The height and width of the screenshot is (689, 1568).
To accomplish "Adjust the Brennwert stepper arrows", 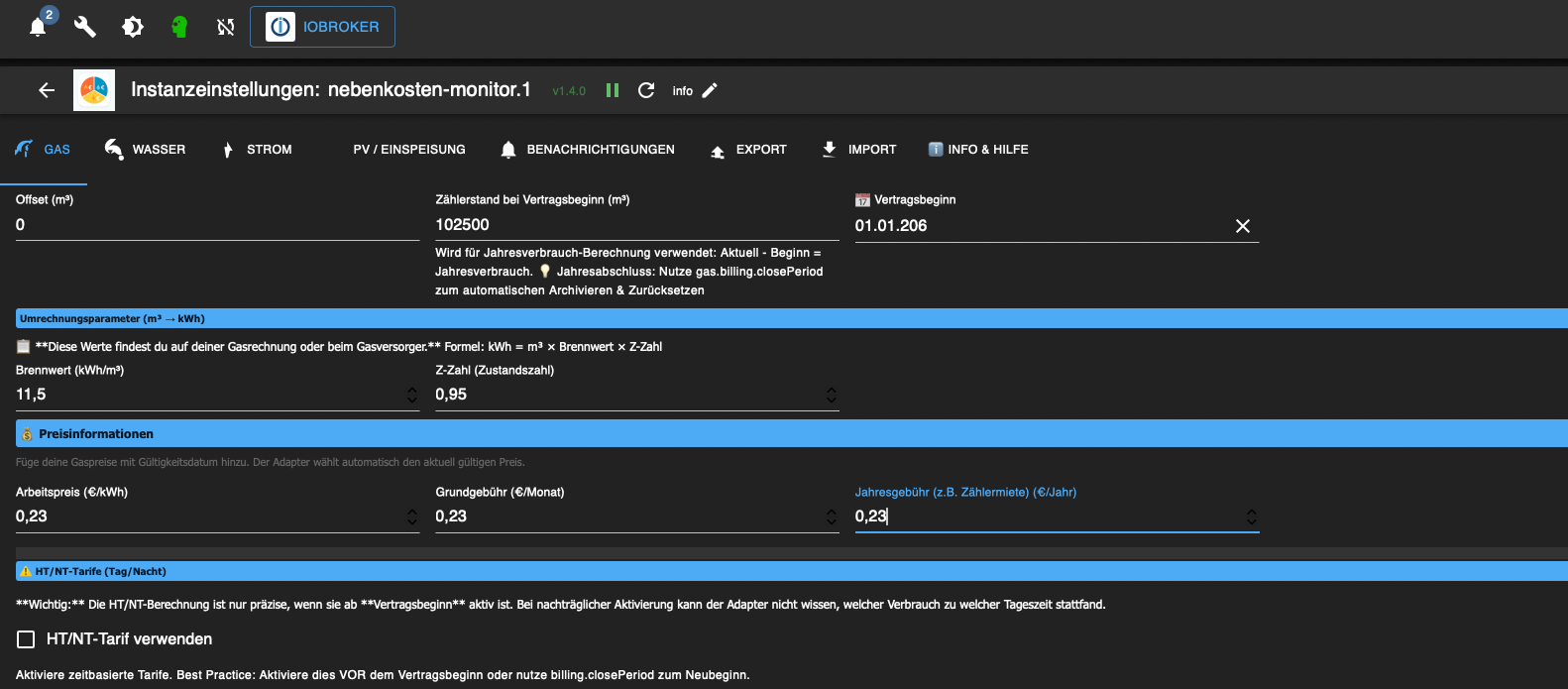I will tap(412, 395).
